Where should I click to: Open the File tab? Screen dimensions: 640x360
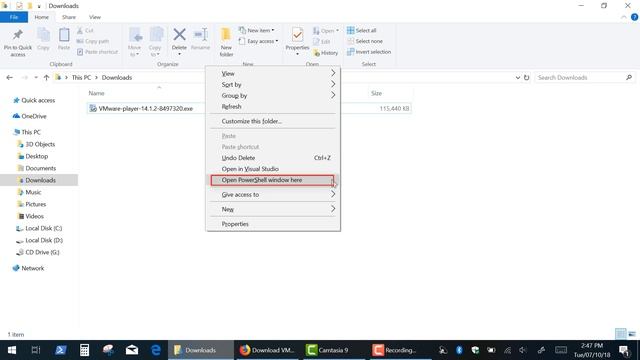point(14,17)
